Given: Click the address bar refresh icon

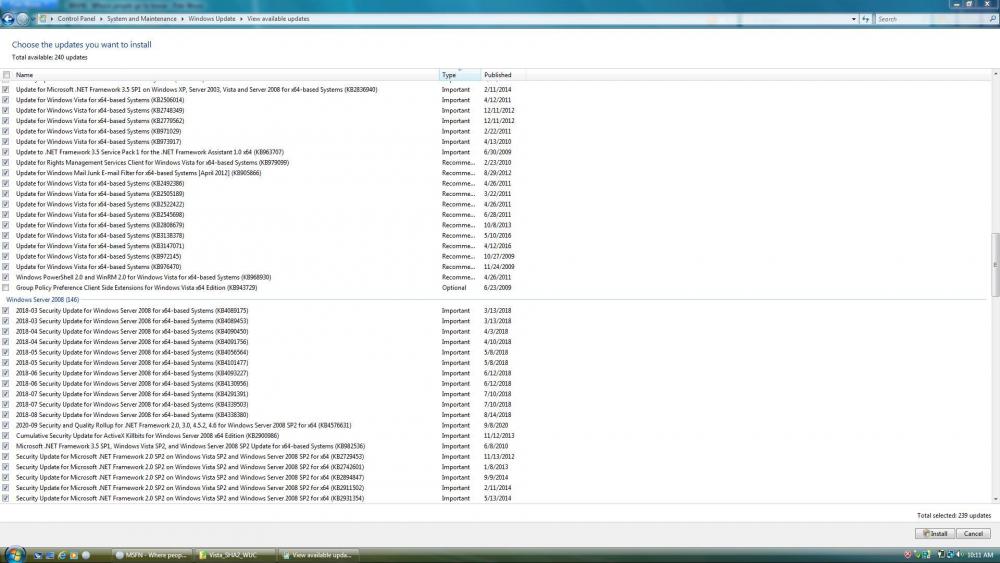Looking at the screenshot, I should [x=864, y=19].
